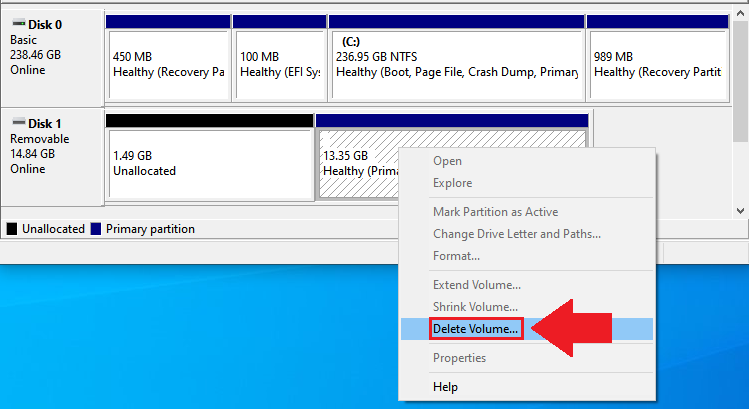The width and height of the screenshot is (749, 409).
Task: Click the scrollbar down arrow
Action: pos(740,210)
